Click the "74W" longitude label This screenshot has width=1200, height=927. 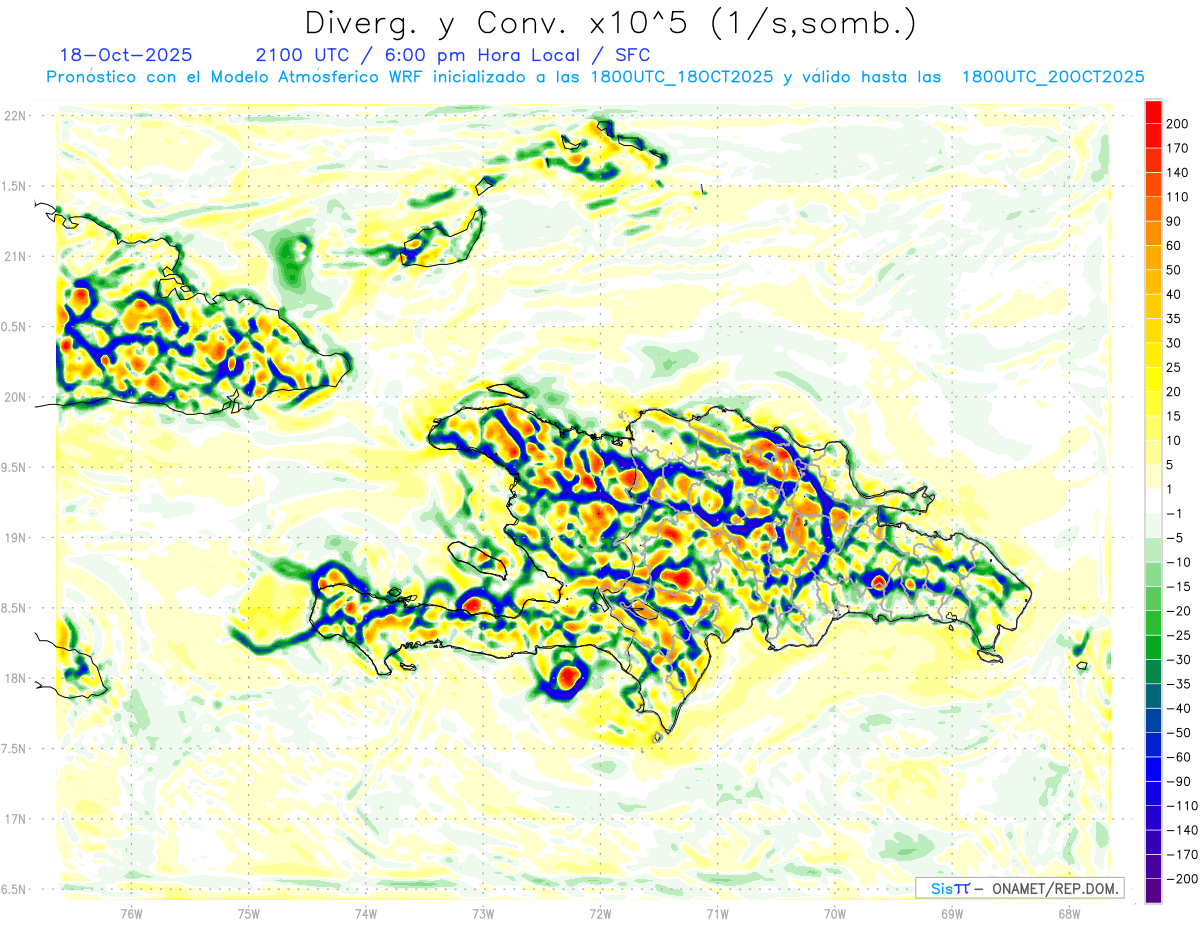pyautogui.click(x=366, y=914)
